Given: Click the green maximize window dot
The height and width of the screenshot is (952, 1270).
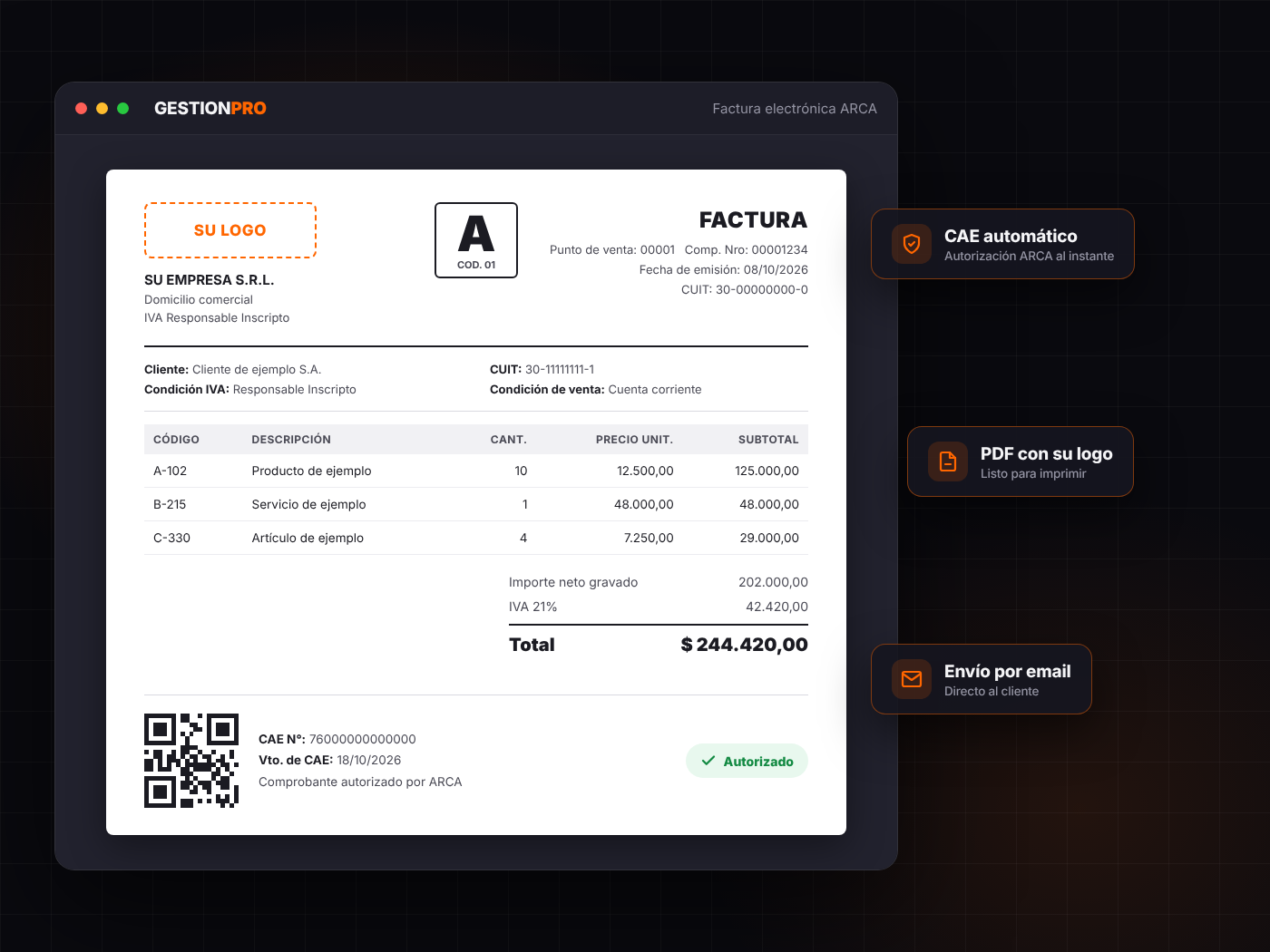Looking at the screenshot, I should click(x=122, y=108).
